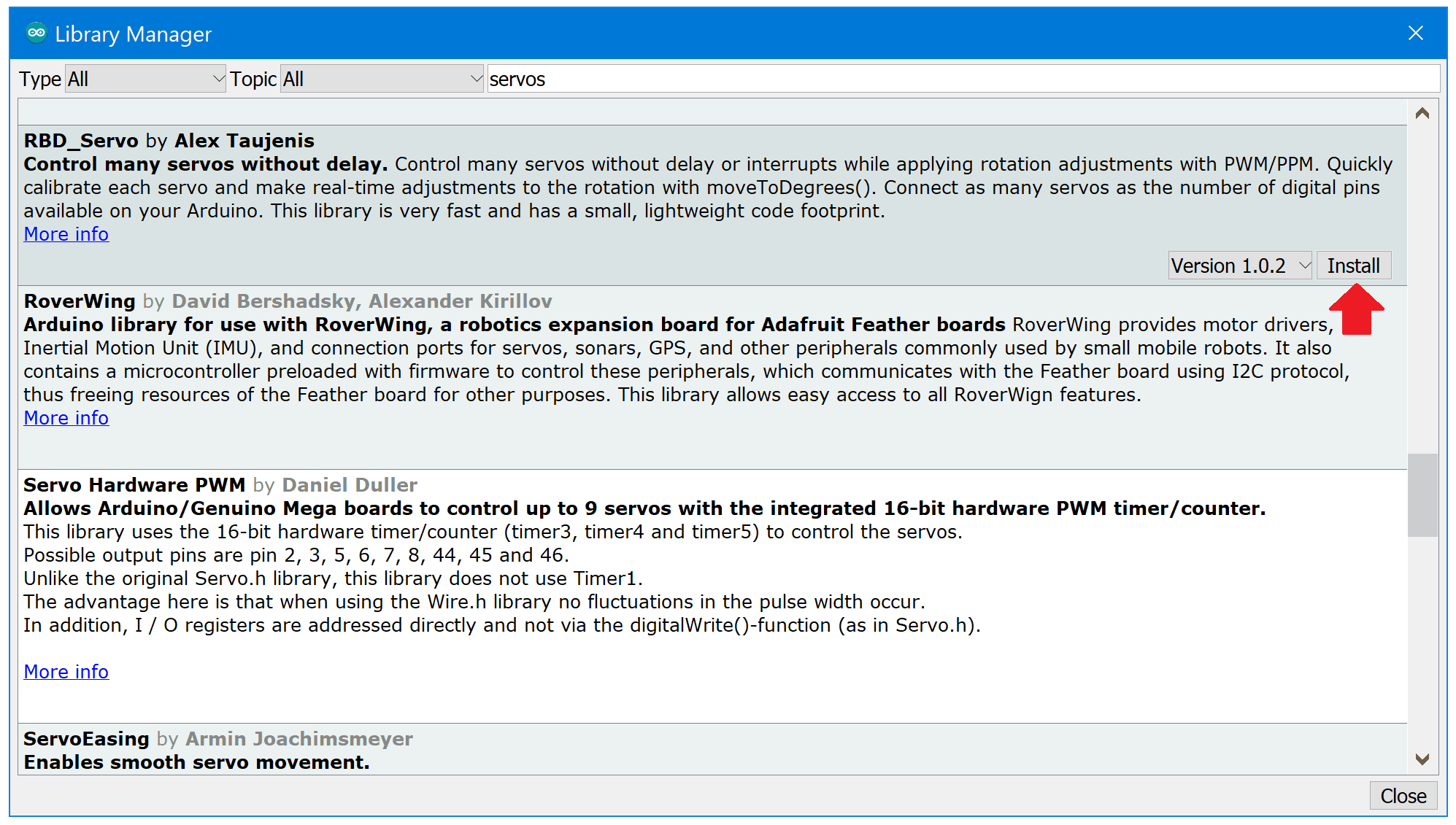Open More info link for RoverWing

[x=66, y=418]
